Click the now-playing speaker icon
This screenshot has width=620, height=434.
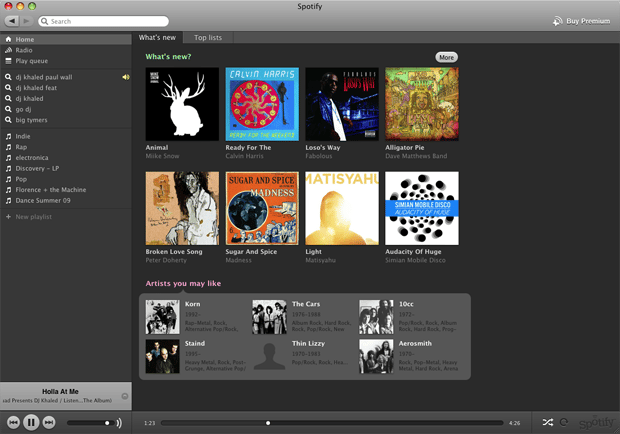[126, 77]
